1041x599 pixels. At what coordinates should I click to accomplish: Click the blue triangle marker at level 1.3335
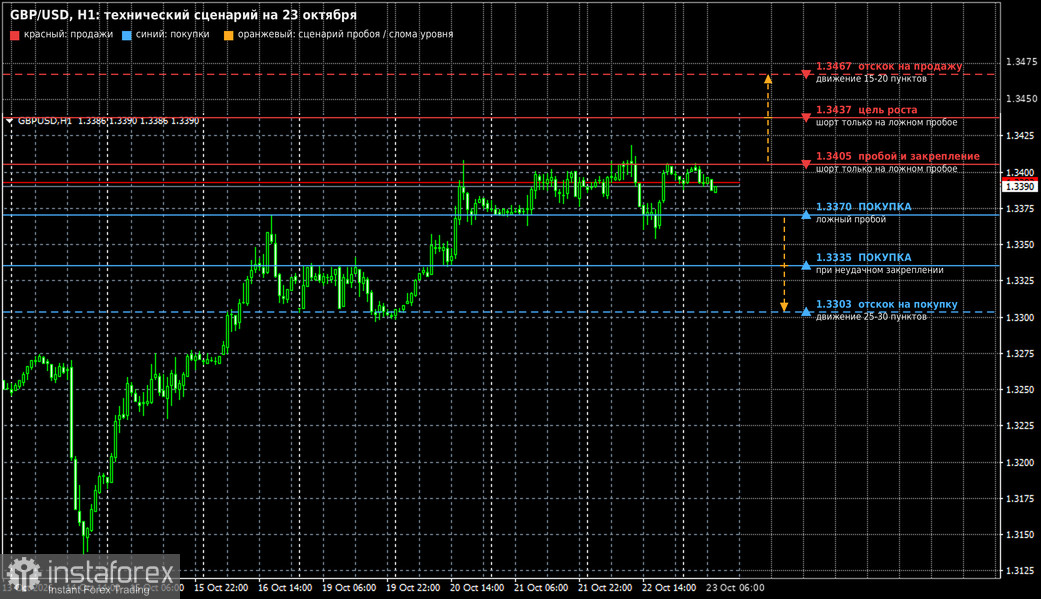point(806,266)
